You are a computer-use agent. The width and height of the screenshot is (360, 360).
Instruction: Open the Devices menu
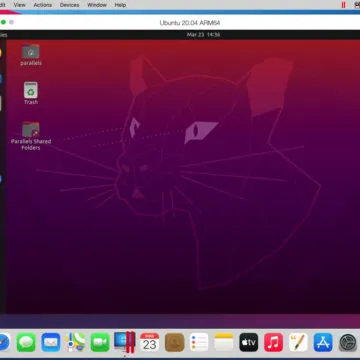[x=70, y=5]
